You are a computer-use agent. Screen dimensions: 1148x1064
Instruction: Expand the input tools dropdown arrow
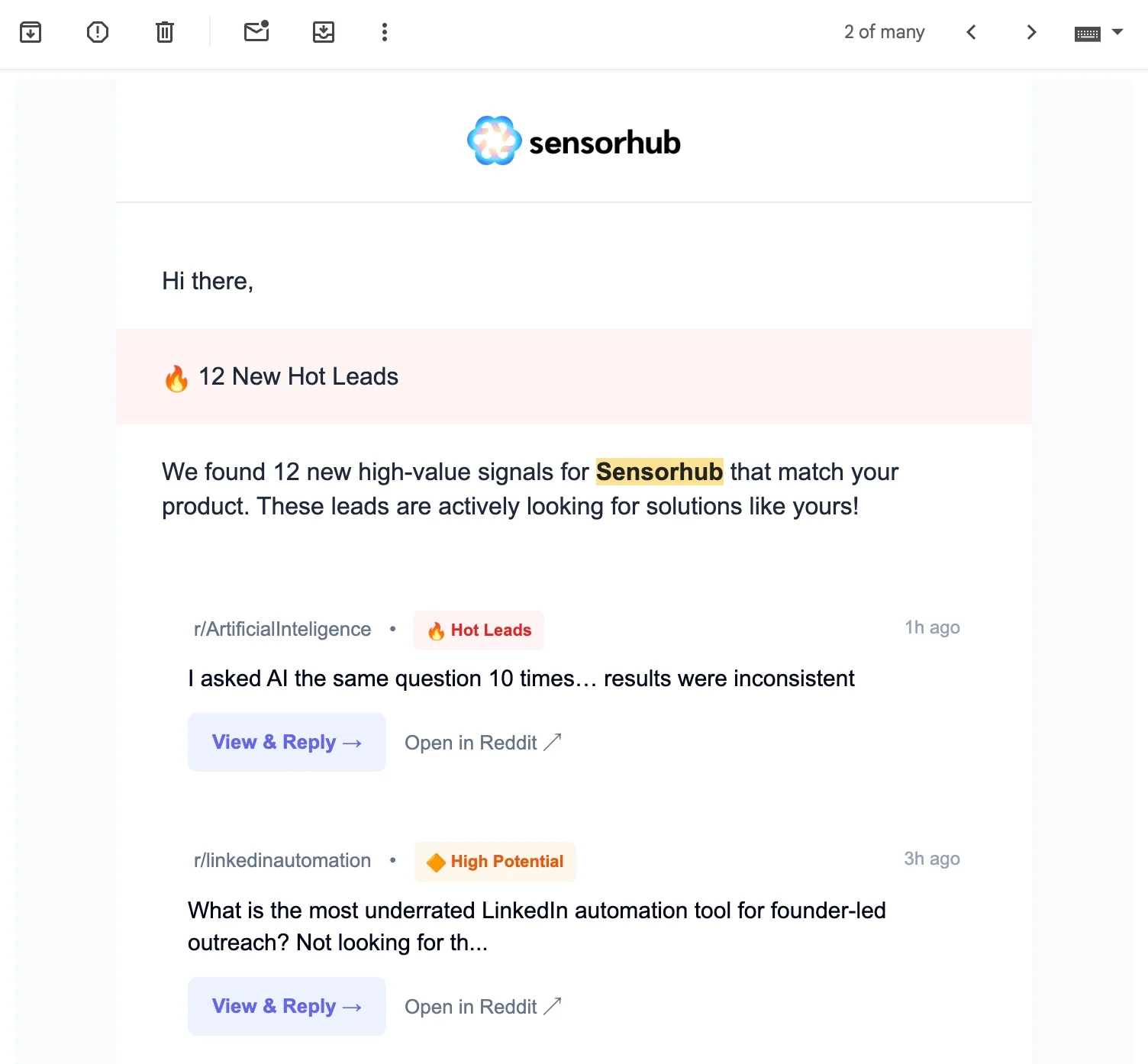tap(1117, 32)
